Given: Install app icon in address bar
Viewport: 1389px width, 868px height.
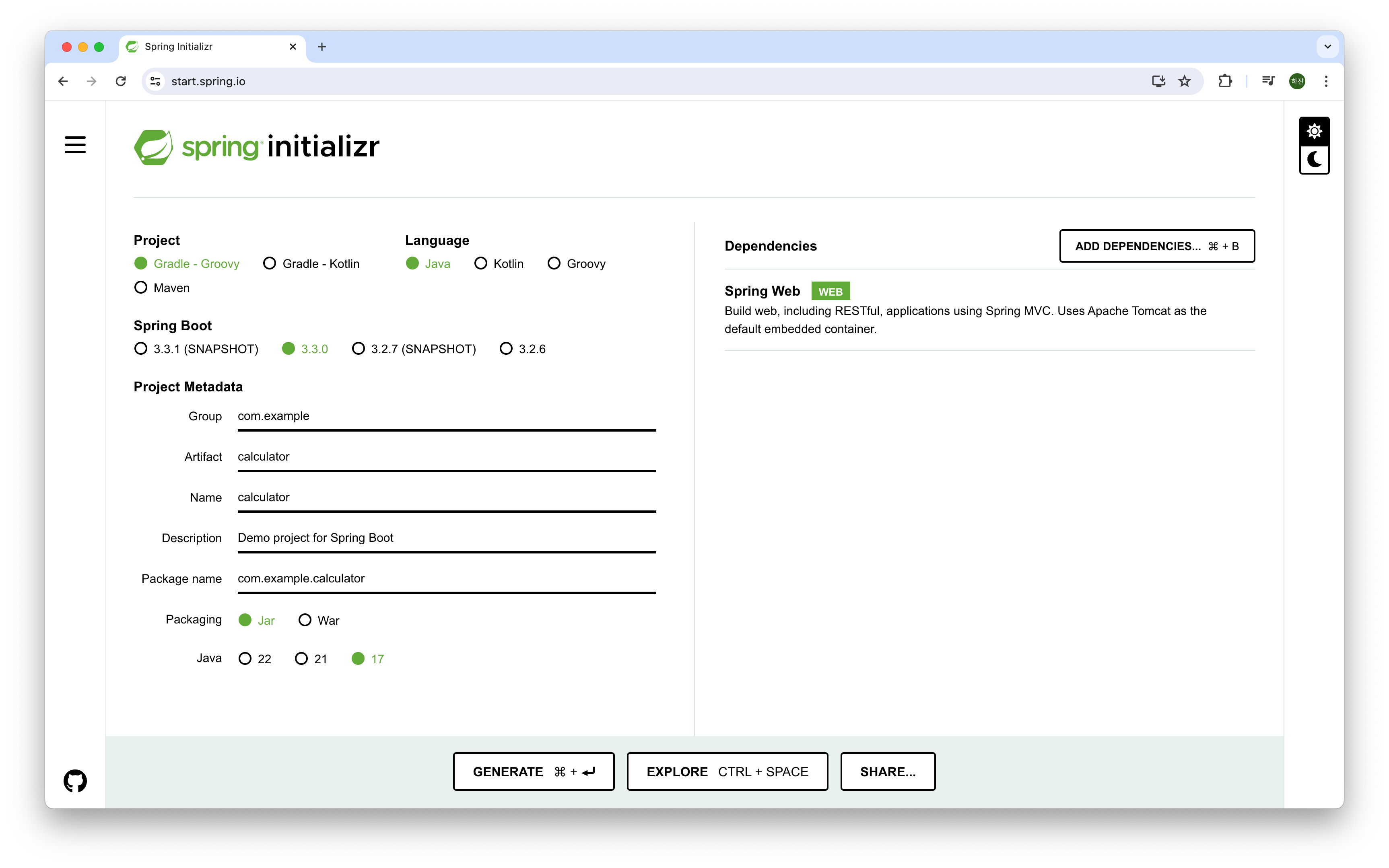Looking at the screenshot, I should (x=1158, y=81).
